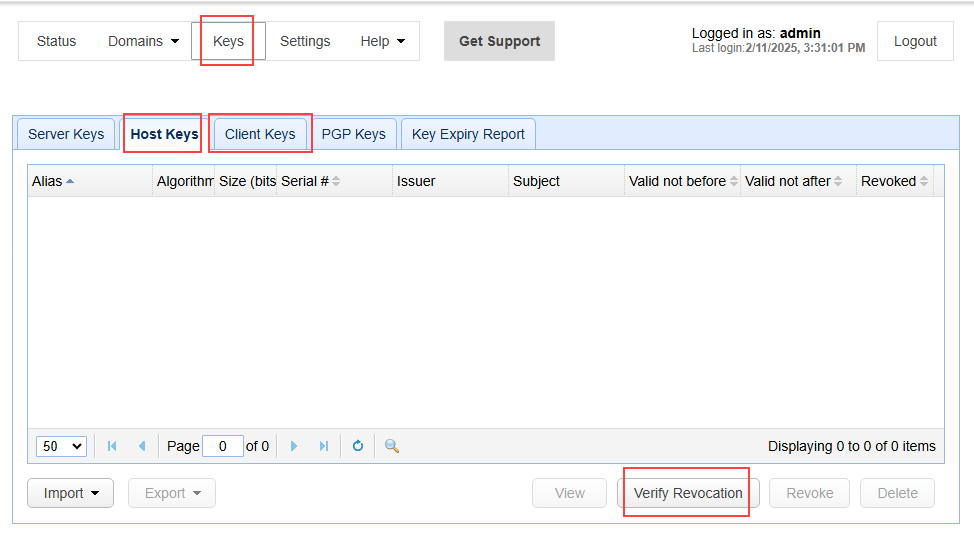Image resolution: width=974 pixels, height=535 pixels.
Task: Sort by Serial # column arrows
Action: coord(336,181)
